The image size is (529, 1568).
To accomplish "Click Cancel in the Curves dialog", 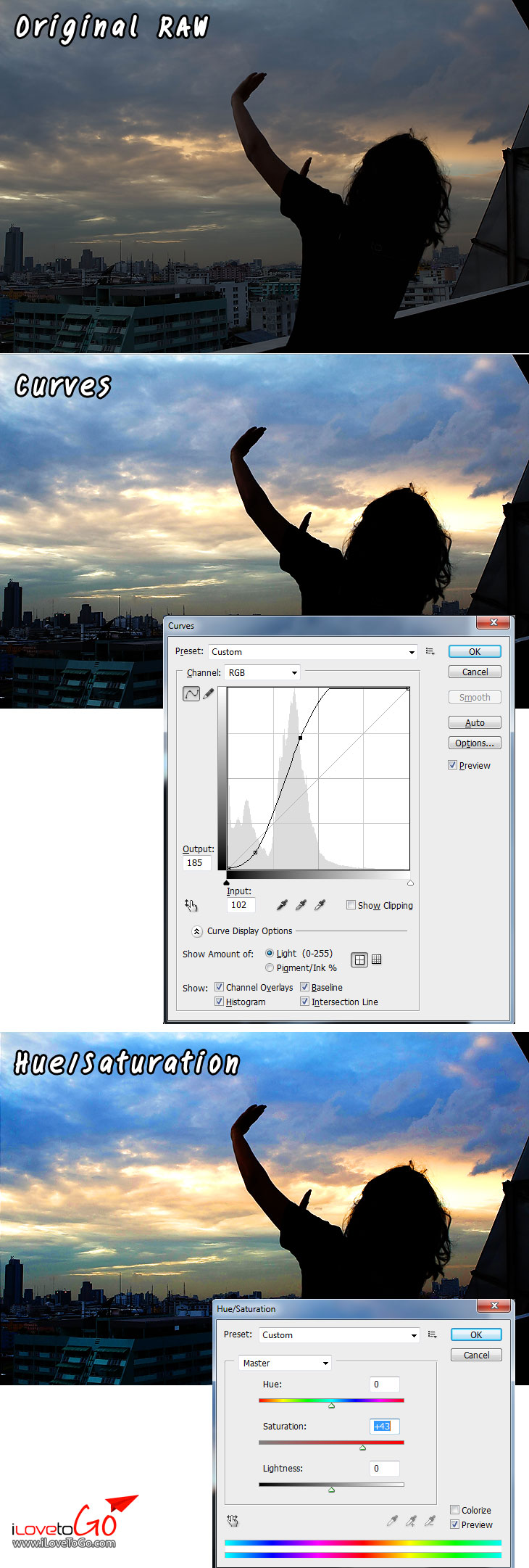I will tap(475, 672).
